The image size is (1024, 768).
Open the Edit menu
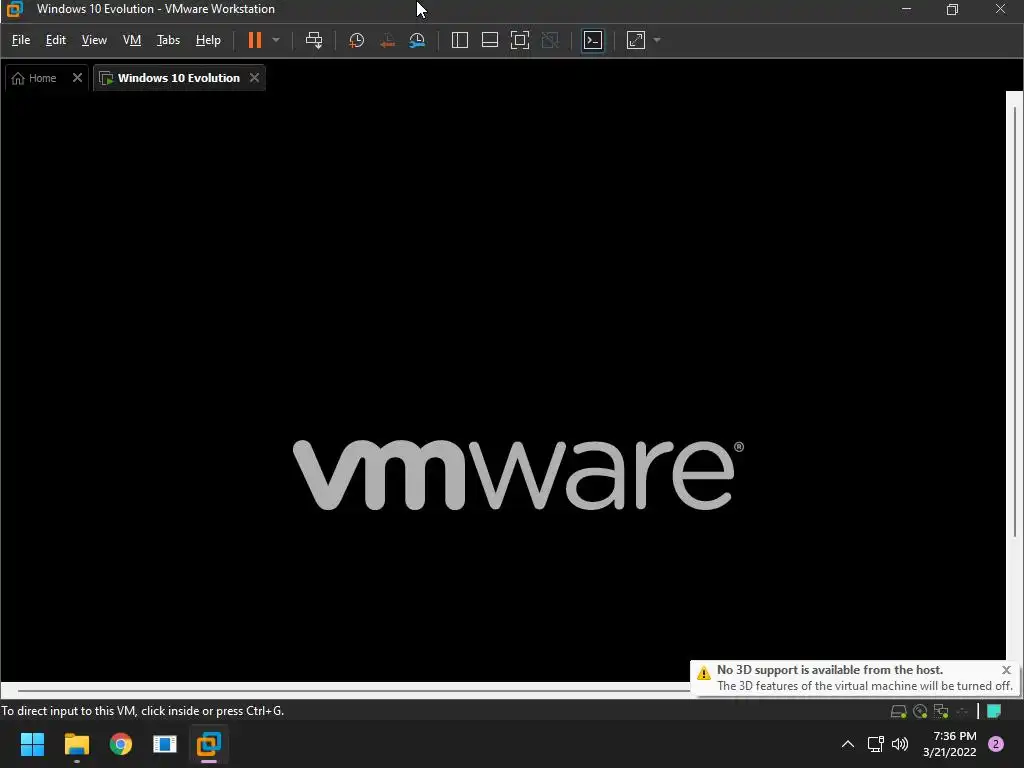pyautogui.click(x=56, y=40)
